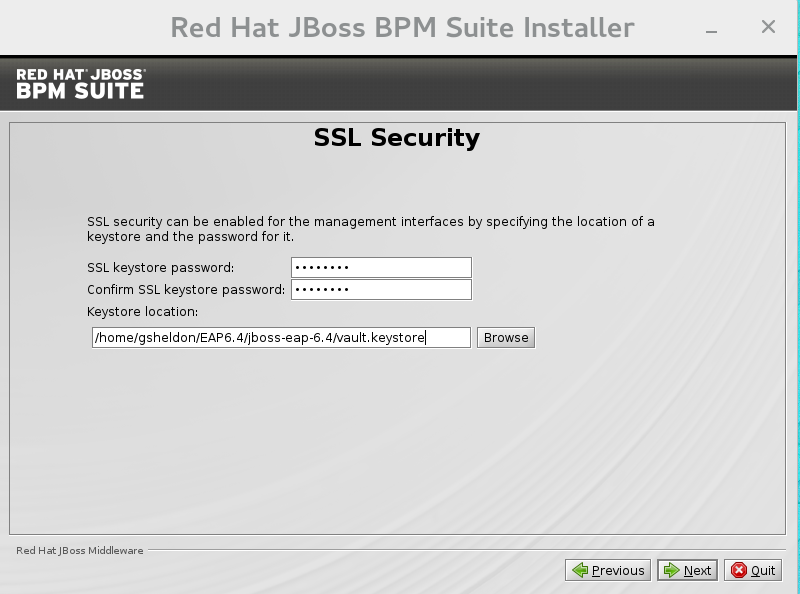Proceed by clicking the Next button
The image size is (800, 594).
(687, 570)
